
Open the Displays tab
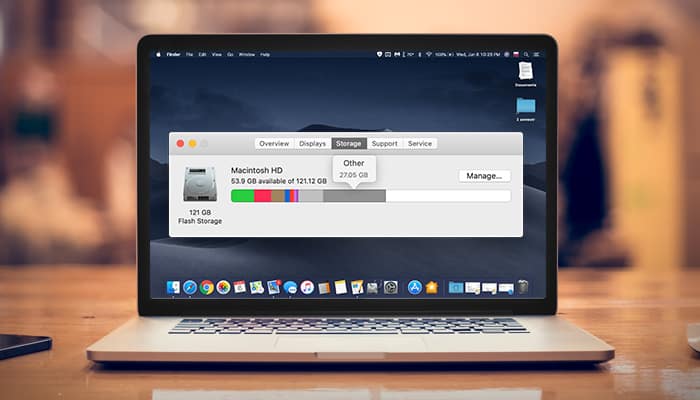coord(312,143)
